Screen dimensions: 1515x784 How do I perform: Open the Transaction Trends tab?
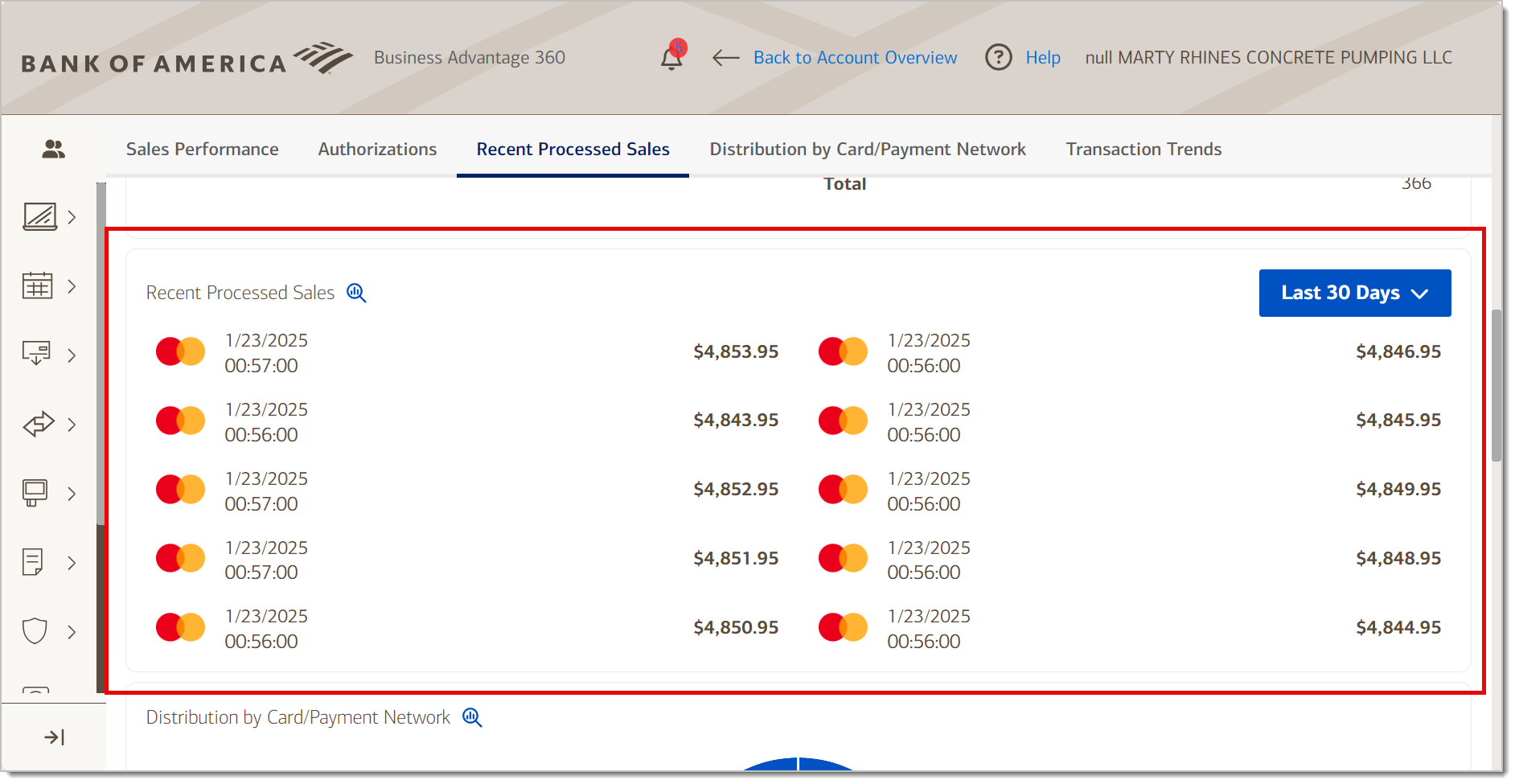point(1144,149)
